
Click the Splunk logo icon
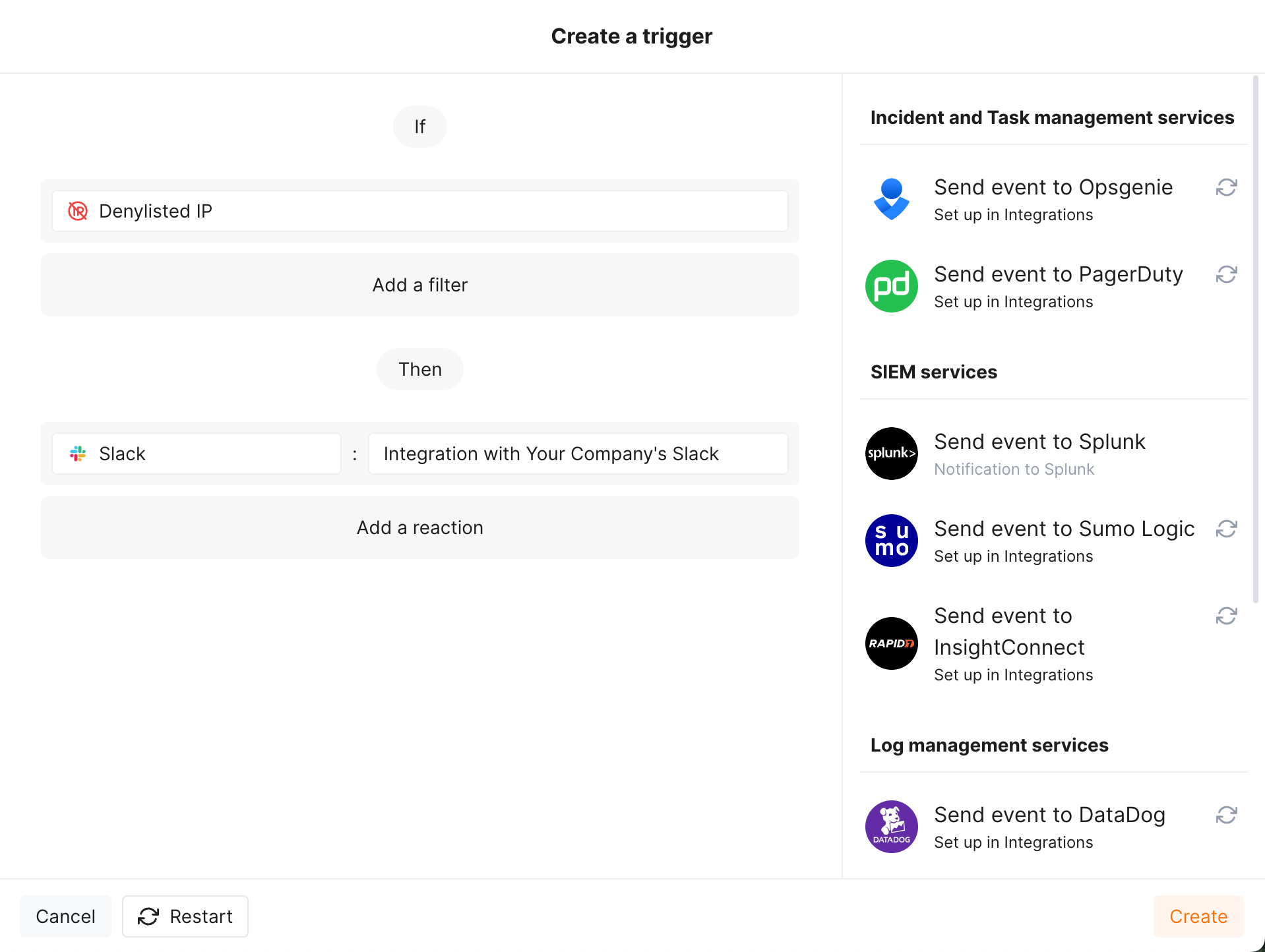tap(891, 454)
